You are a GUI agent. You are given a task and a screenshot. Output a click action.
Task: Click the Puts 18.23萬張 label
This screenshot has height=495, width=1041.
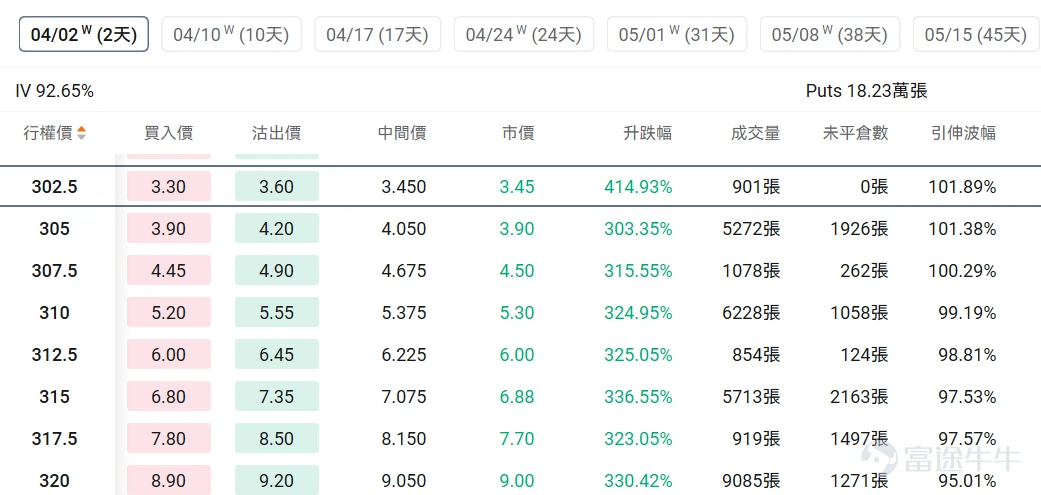coord(866,92)
